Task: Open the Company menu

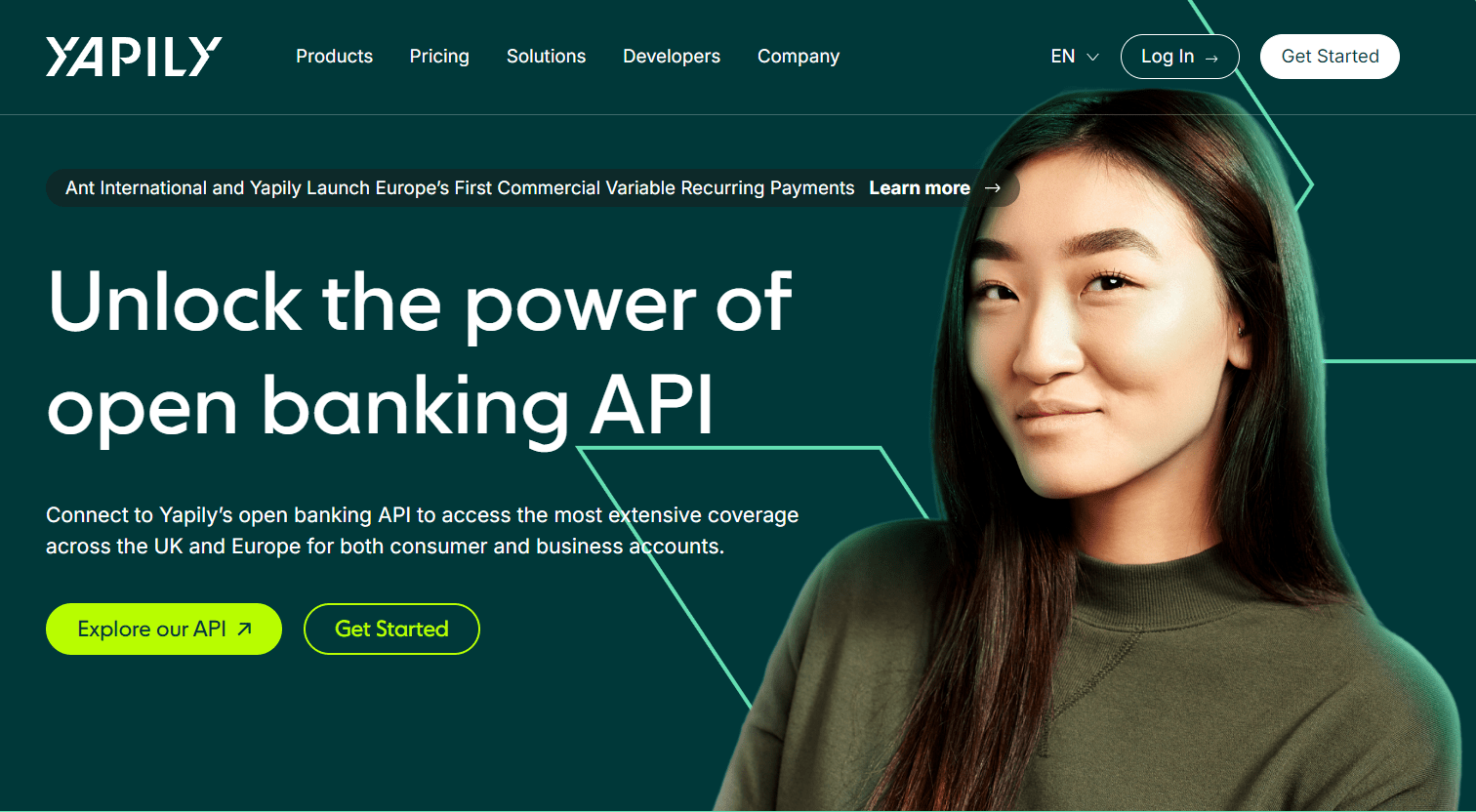Action: tap(799, 57)
